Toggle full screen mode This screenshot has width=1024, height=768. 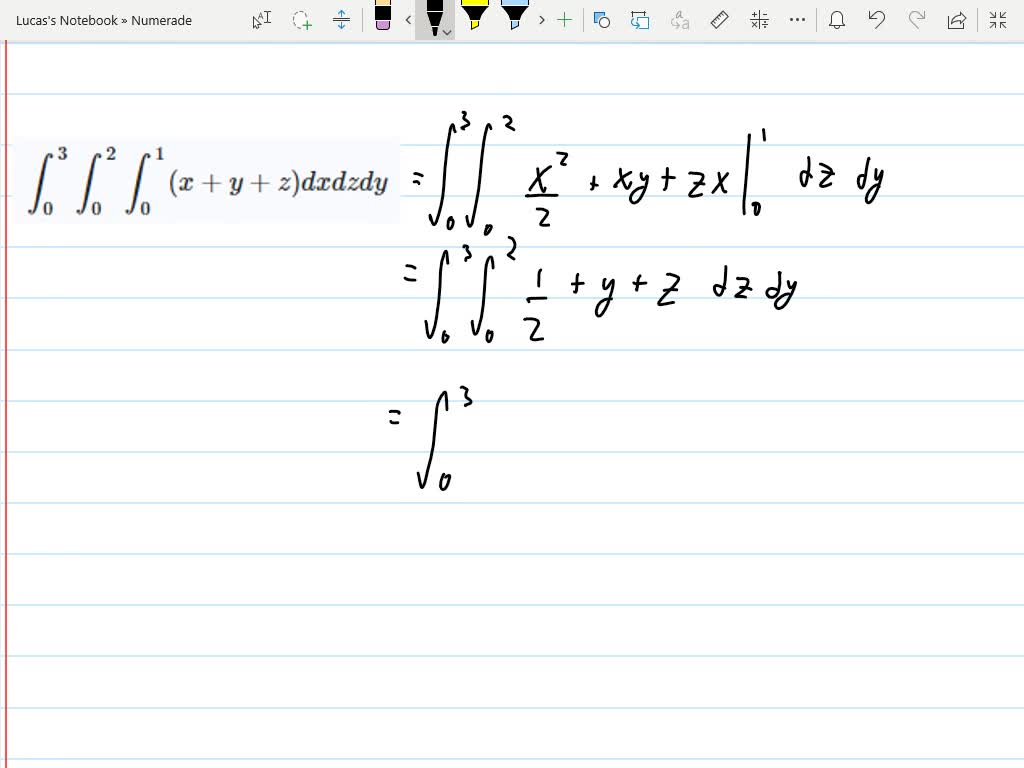click(x=997, y=20)
